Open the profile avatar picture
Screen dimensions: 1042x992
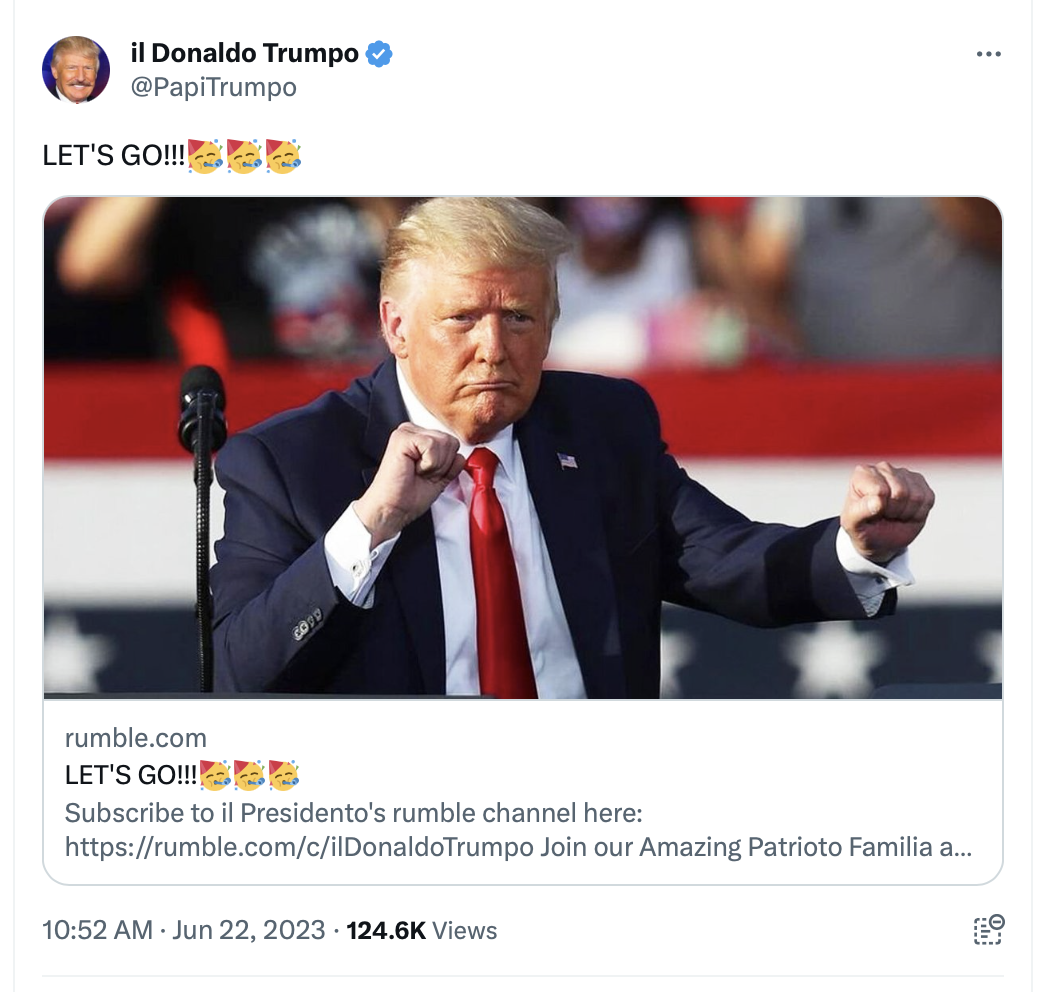(76, 70)
